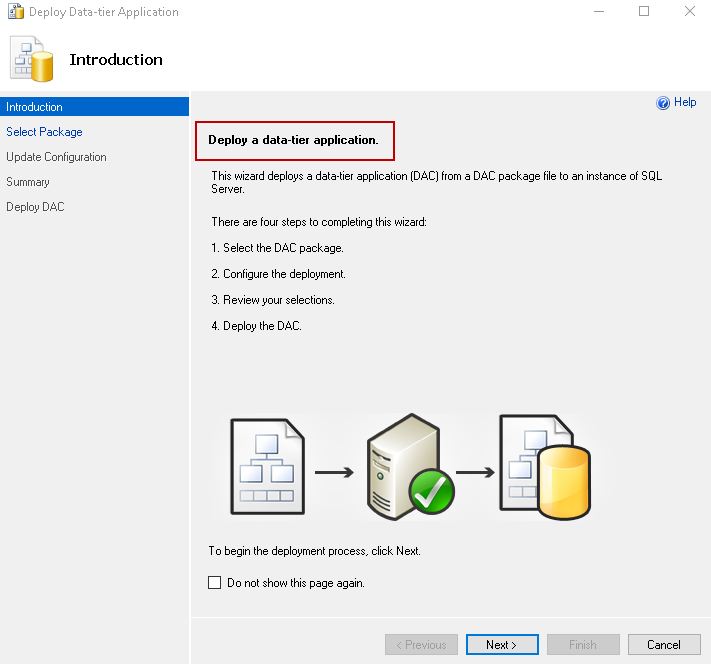This screenshot has height=664, width=711.
Task: Click the server with green checkmark illustration
Action: pyautogui.click(x=409, y=467)
